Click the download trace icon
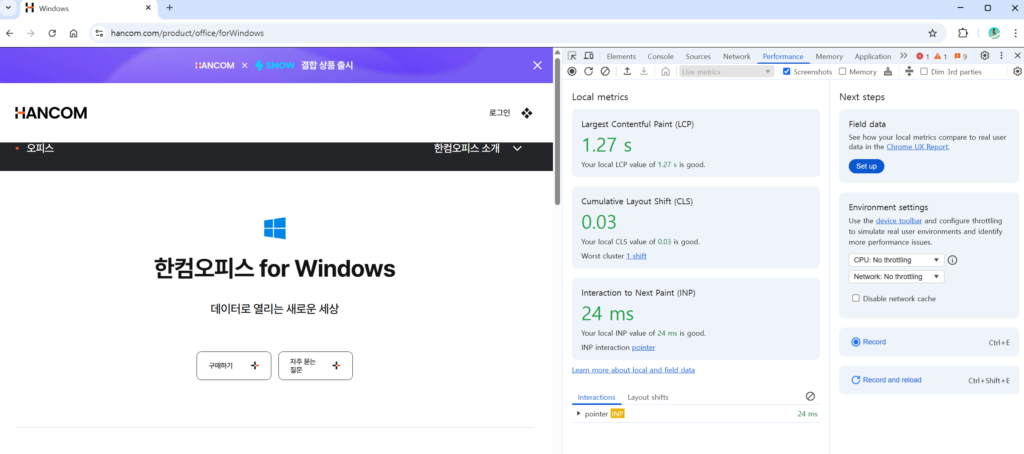 tap(643, 72)
